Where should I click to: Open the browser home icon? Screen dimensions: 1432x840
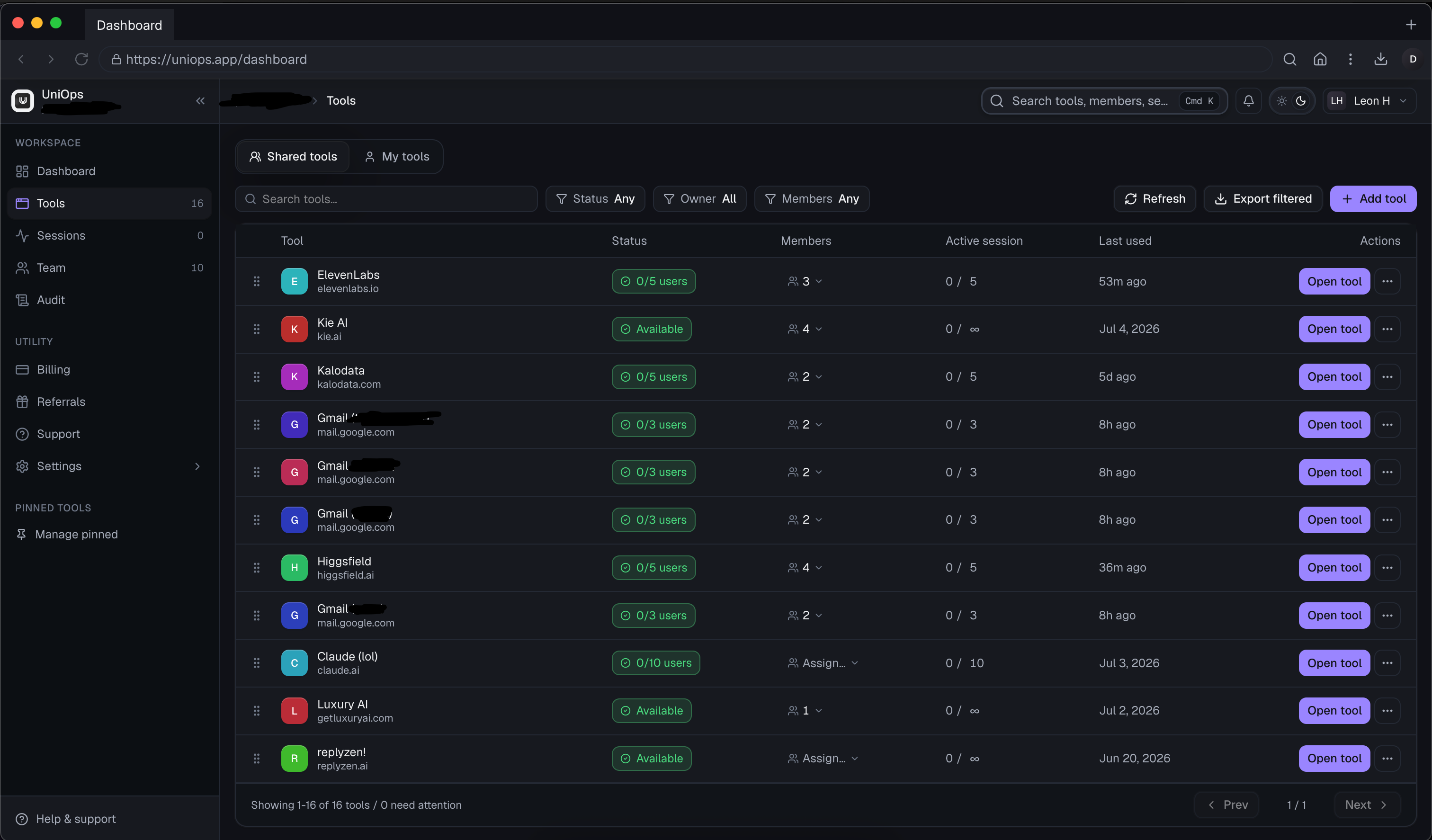[1320, 59]
